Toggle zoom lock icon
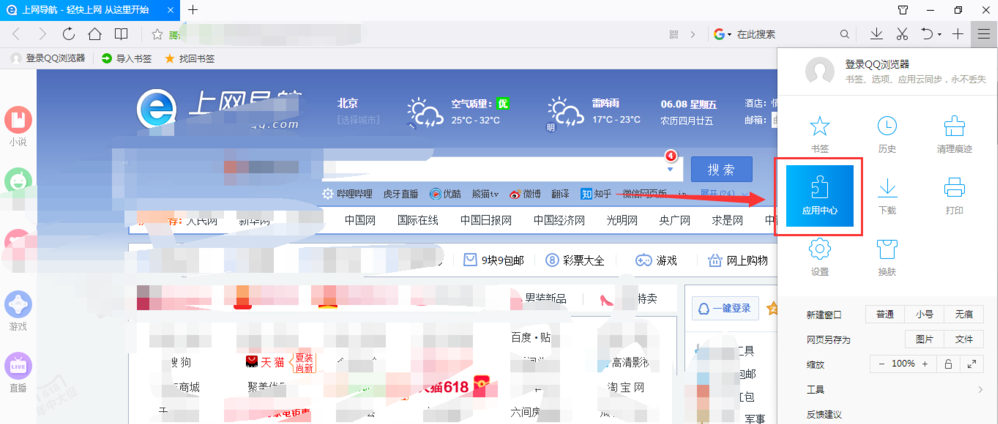 click(x=948, y=364)
